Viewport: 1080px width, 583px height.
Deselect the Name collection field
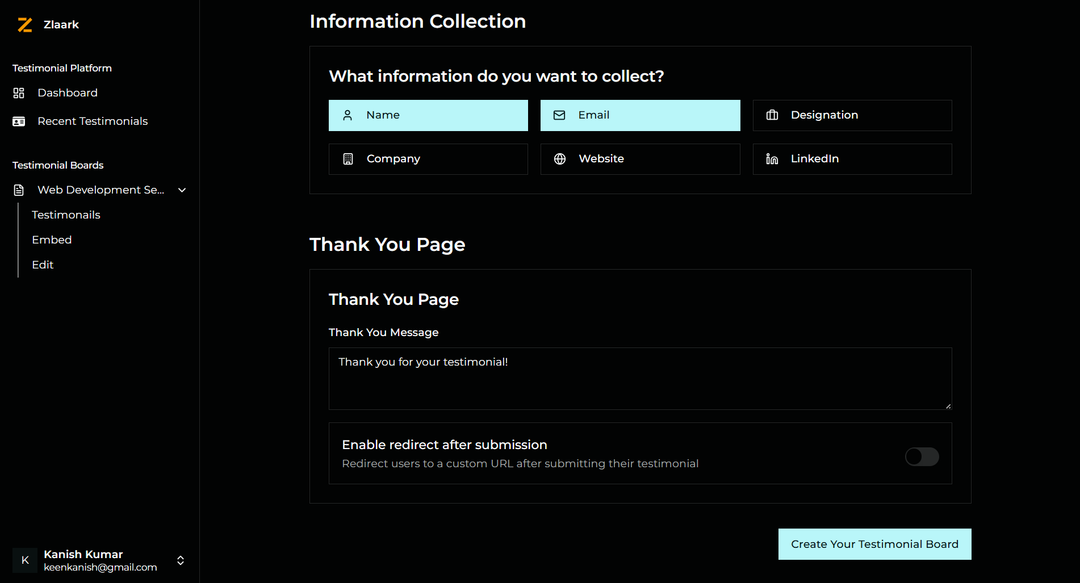pyautogui.click(x=428, y=114)
